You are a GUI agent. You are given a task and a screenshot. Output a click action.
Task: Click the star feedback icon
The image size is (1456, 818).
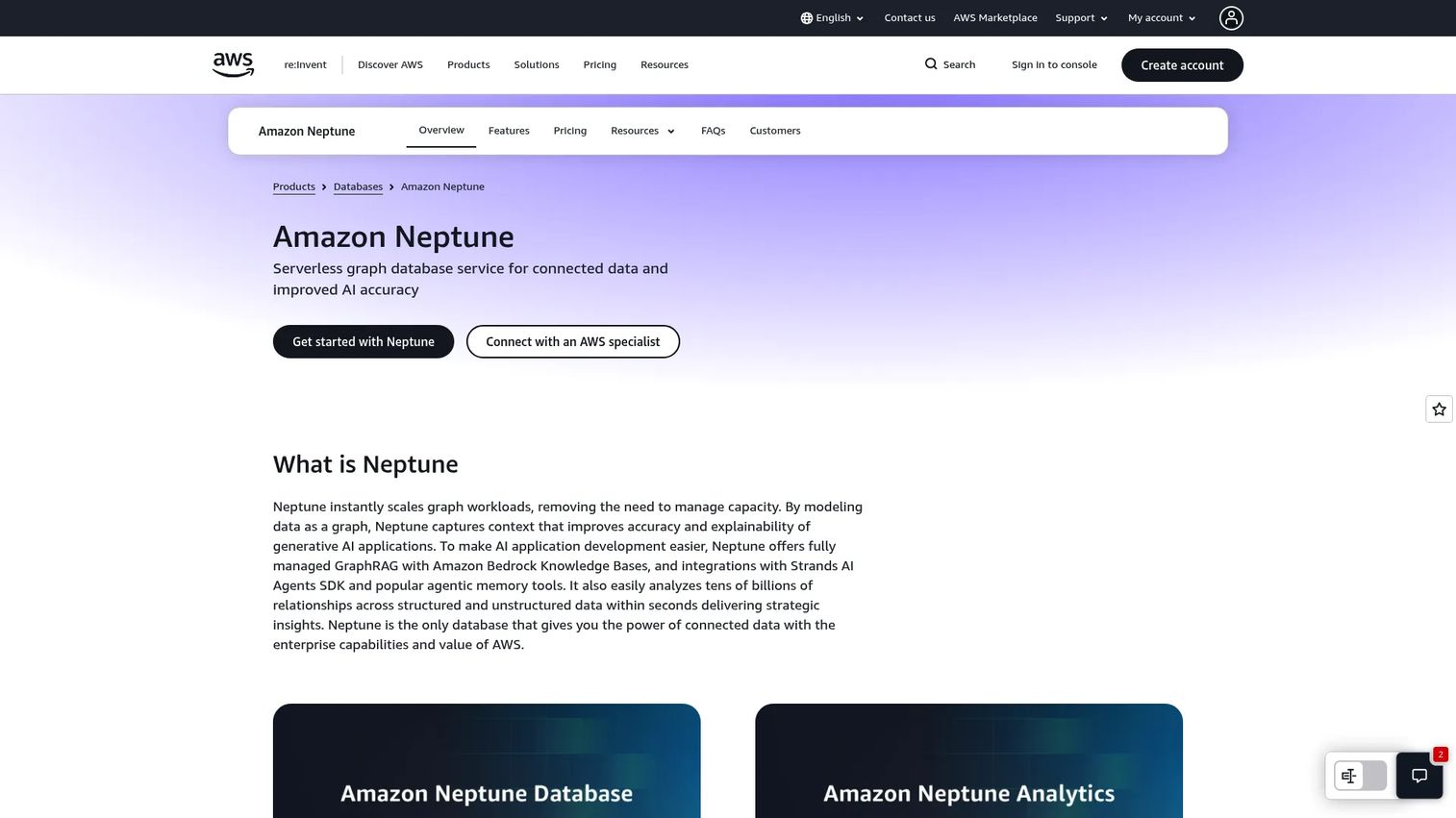(x=1439, y=409)
